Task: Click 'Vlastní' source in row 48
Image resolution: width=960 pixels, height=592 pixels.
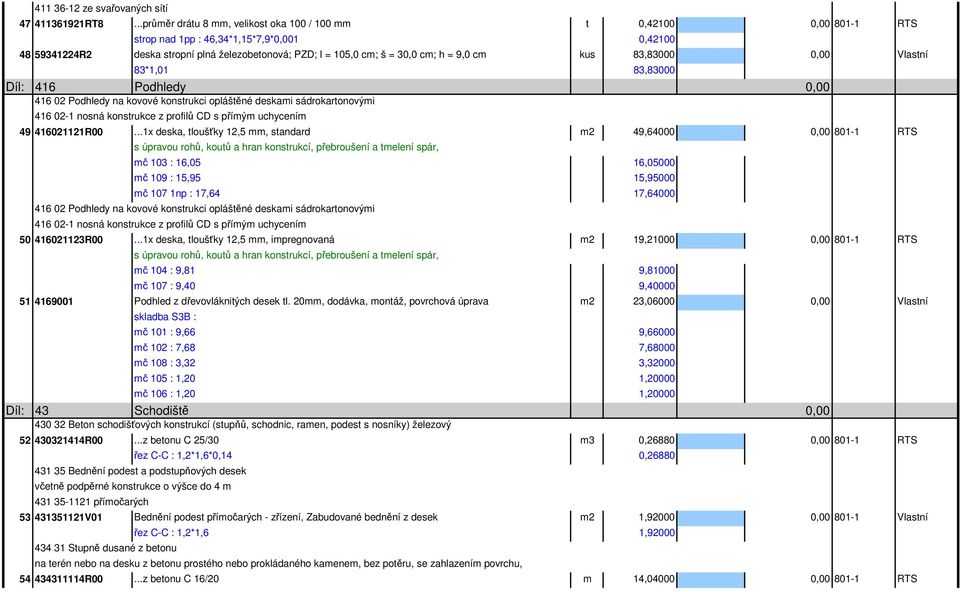Action: pyautogui.click(x=912, y=54)
